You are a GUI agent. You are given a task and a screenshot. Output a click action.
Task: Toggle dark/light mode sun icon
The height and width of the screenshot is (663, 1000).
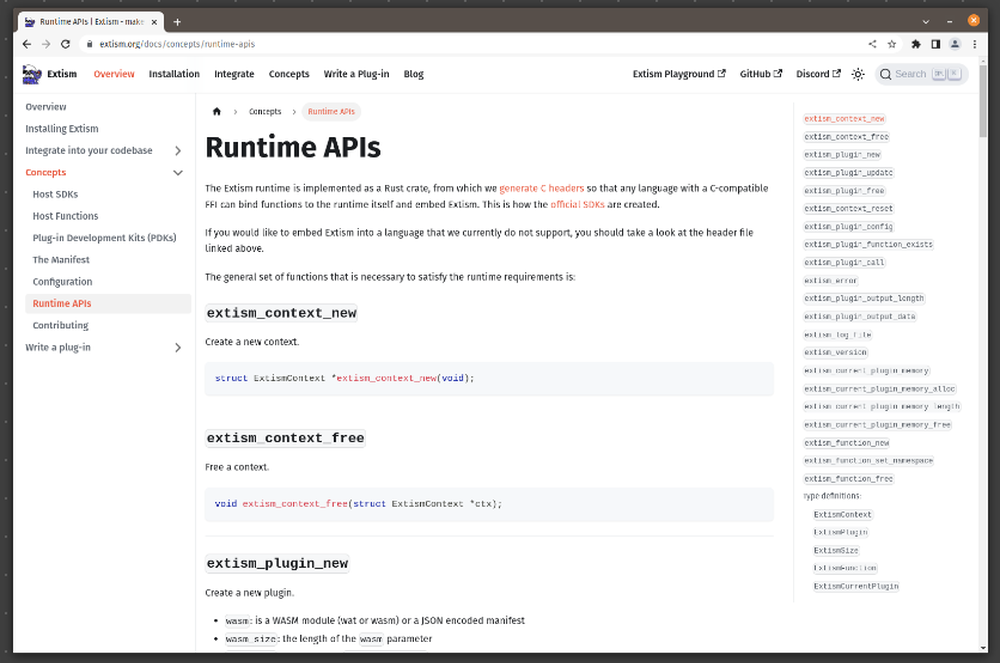[x=858, y=74]
